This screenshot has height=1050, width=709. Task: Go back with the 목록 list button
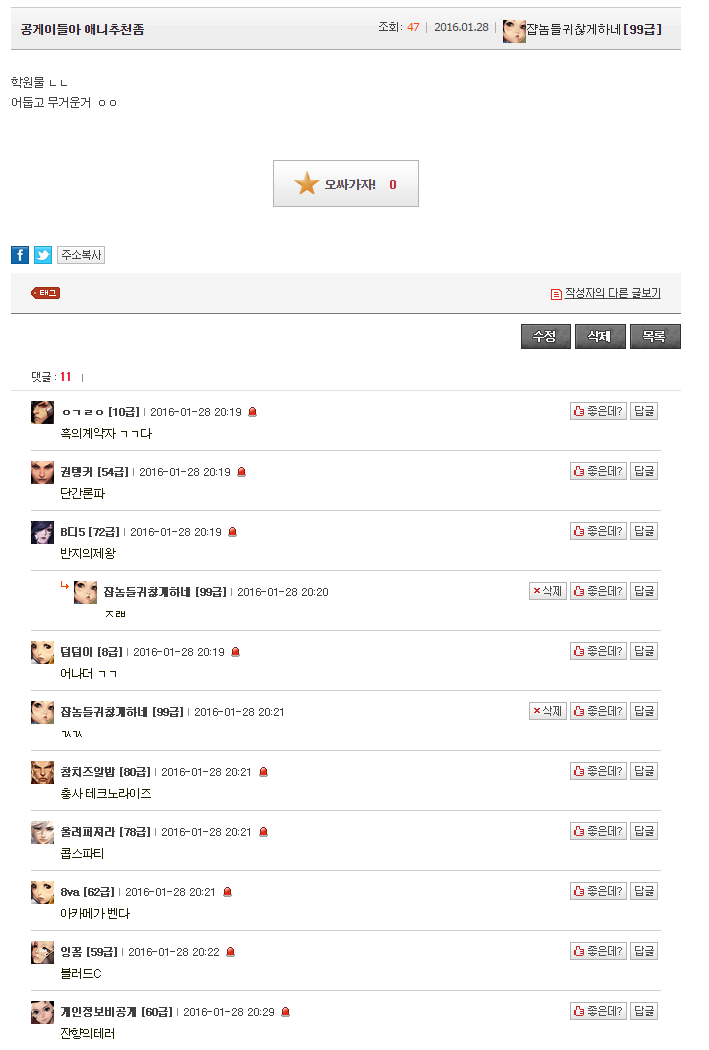click(655, 336)
